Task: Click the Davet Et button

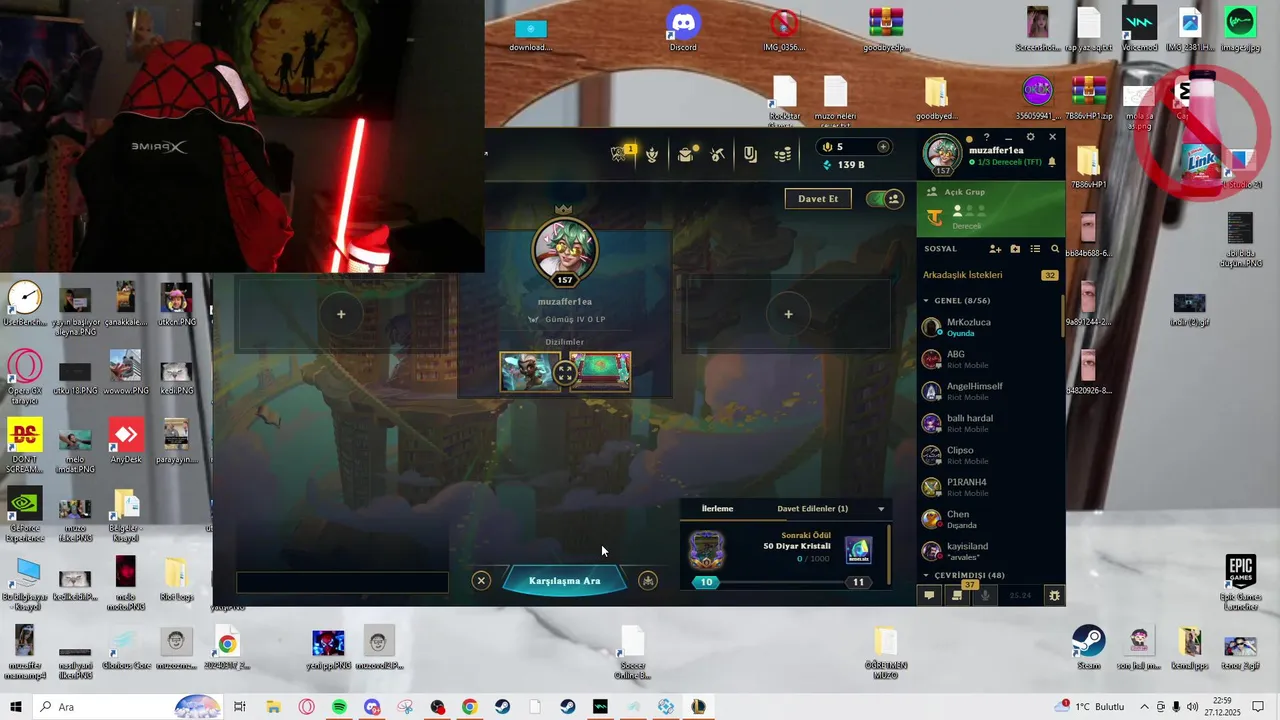Action: tap(818, 199)
